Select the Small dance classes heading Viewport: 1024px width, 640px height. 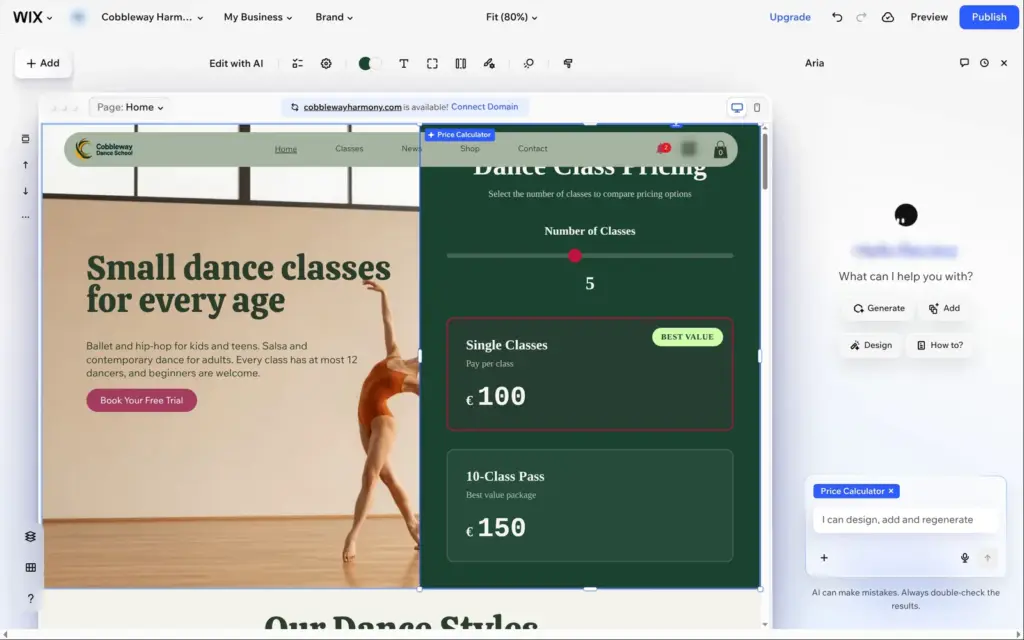(238, 284)
